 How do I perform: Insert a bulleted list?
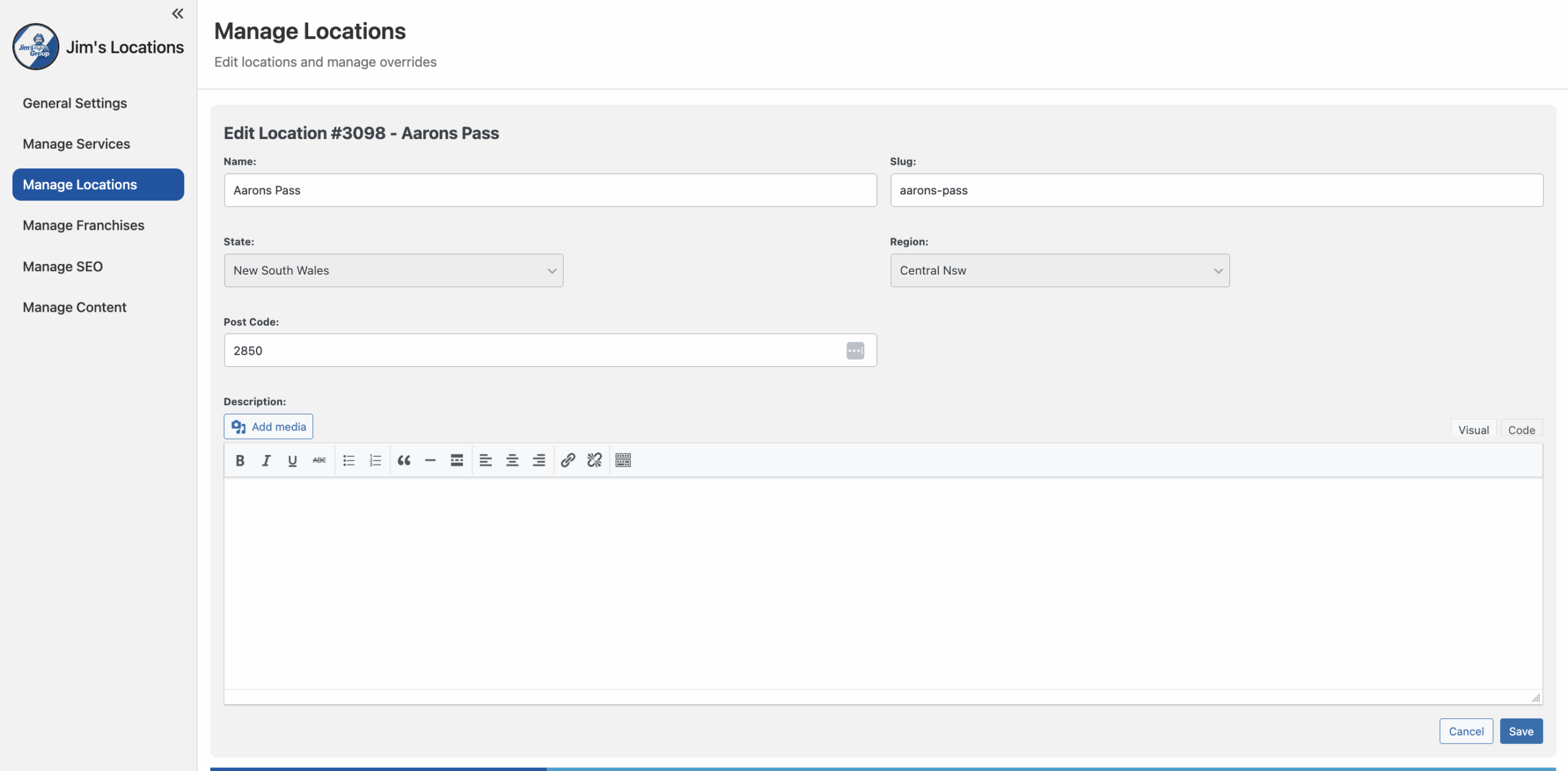pyautogui.click(x=349, y=461)
